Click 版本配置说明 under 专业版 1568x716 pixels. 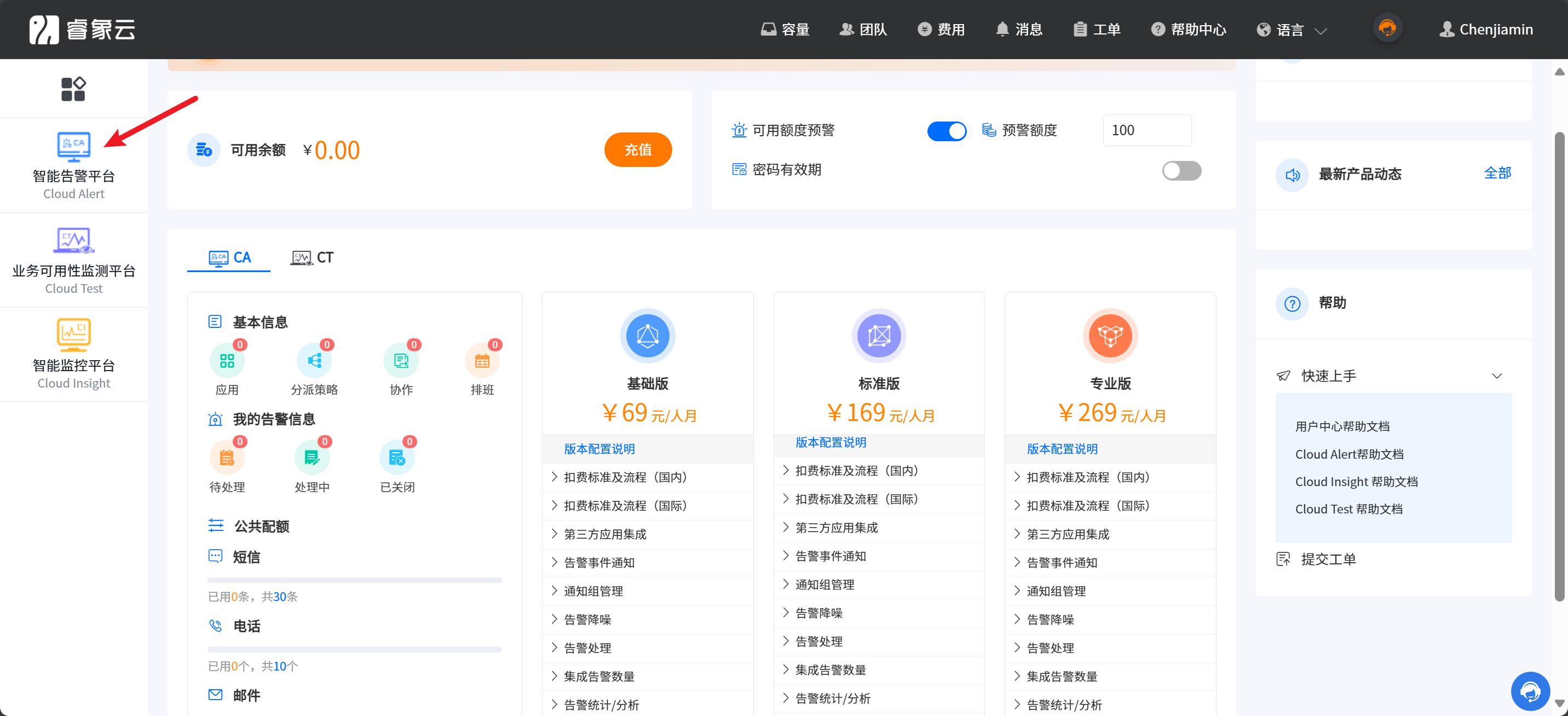pyautogui.click(x=1062, y=449)
